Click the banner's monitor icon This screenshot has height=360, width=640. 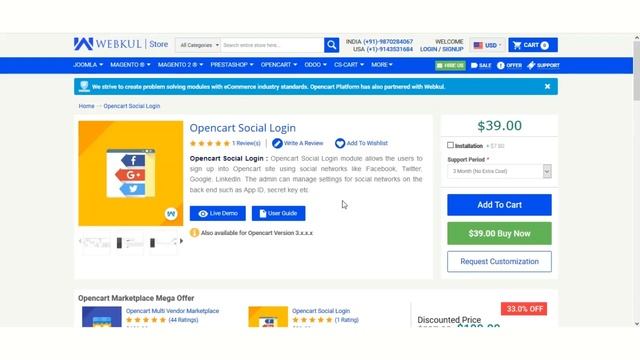[84, 86]
